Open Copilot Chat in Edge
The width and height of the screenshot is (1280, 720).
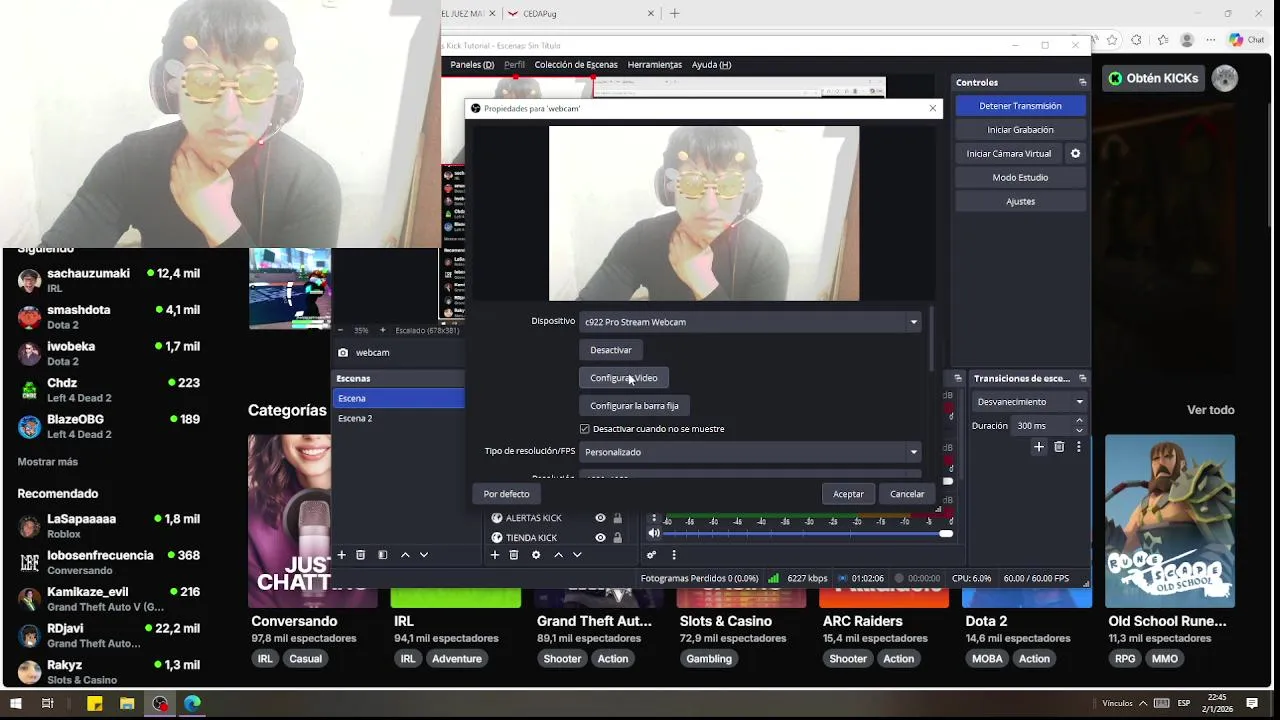pyautogui.click(x=1247, y=40)
